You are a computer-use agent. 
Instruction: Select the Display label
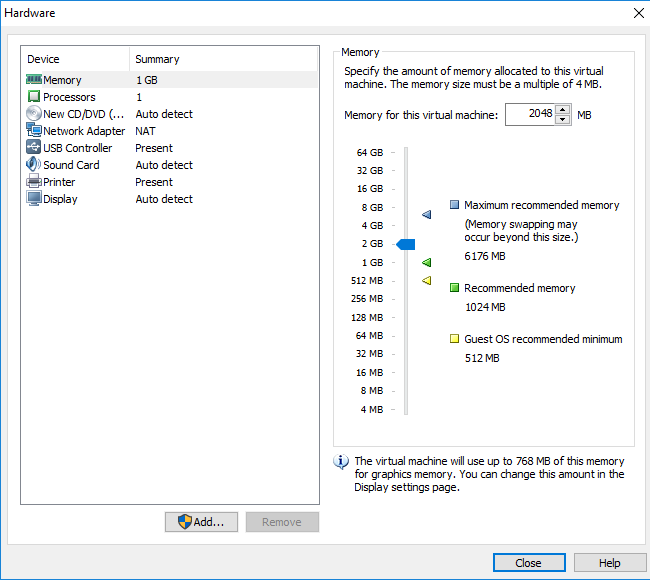click(61, 199)
